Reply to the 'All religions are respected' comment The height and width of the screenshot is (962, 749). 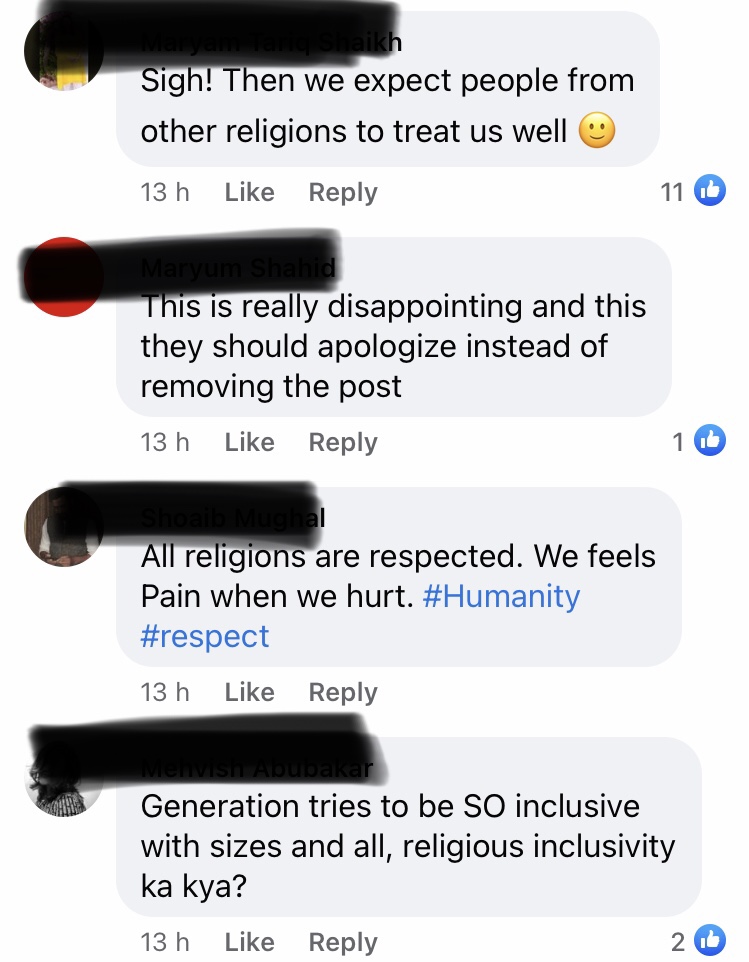(x=343, y=693)
